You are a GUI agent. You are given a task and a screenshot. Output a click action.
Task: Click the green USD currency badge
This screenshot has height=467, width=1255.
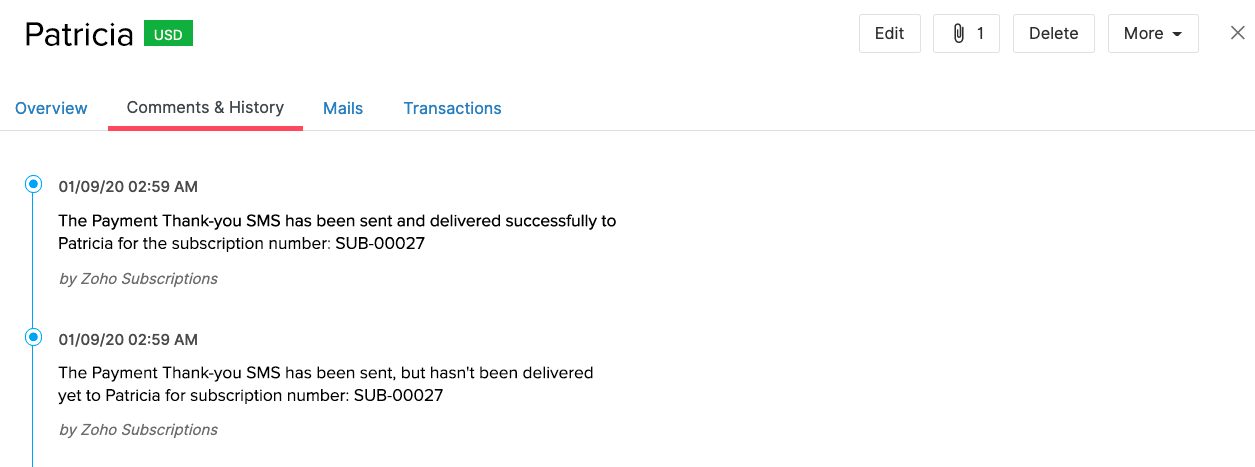point(168,34)
